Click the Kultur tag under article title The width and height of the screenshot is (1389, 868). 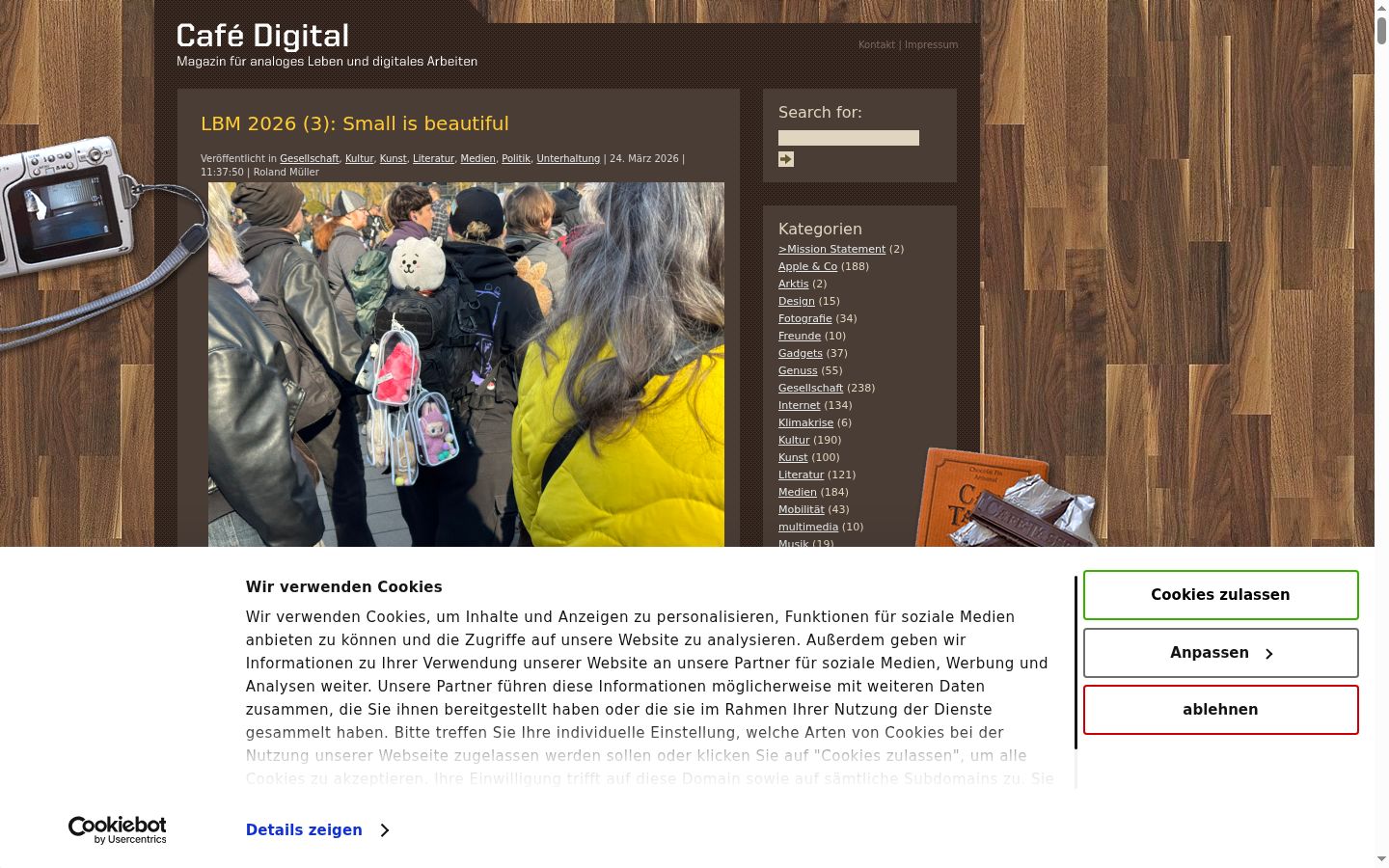click(359, 158)
